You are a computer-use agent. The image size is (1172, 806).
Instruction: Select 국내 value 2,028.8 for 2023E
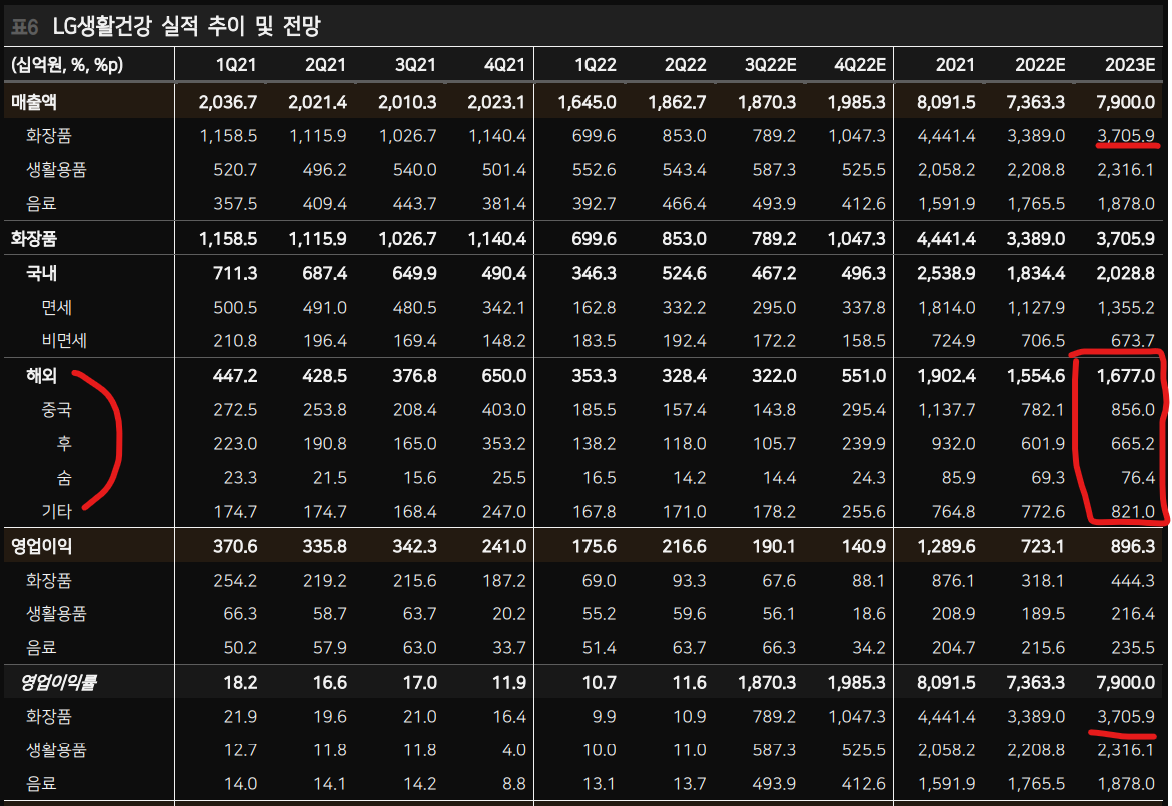pos(1126,274)
